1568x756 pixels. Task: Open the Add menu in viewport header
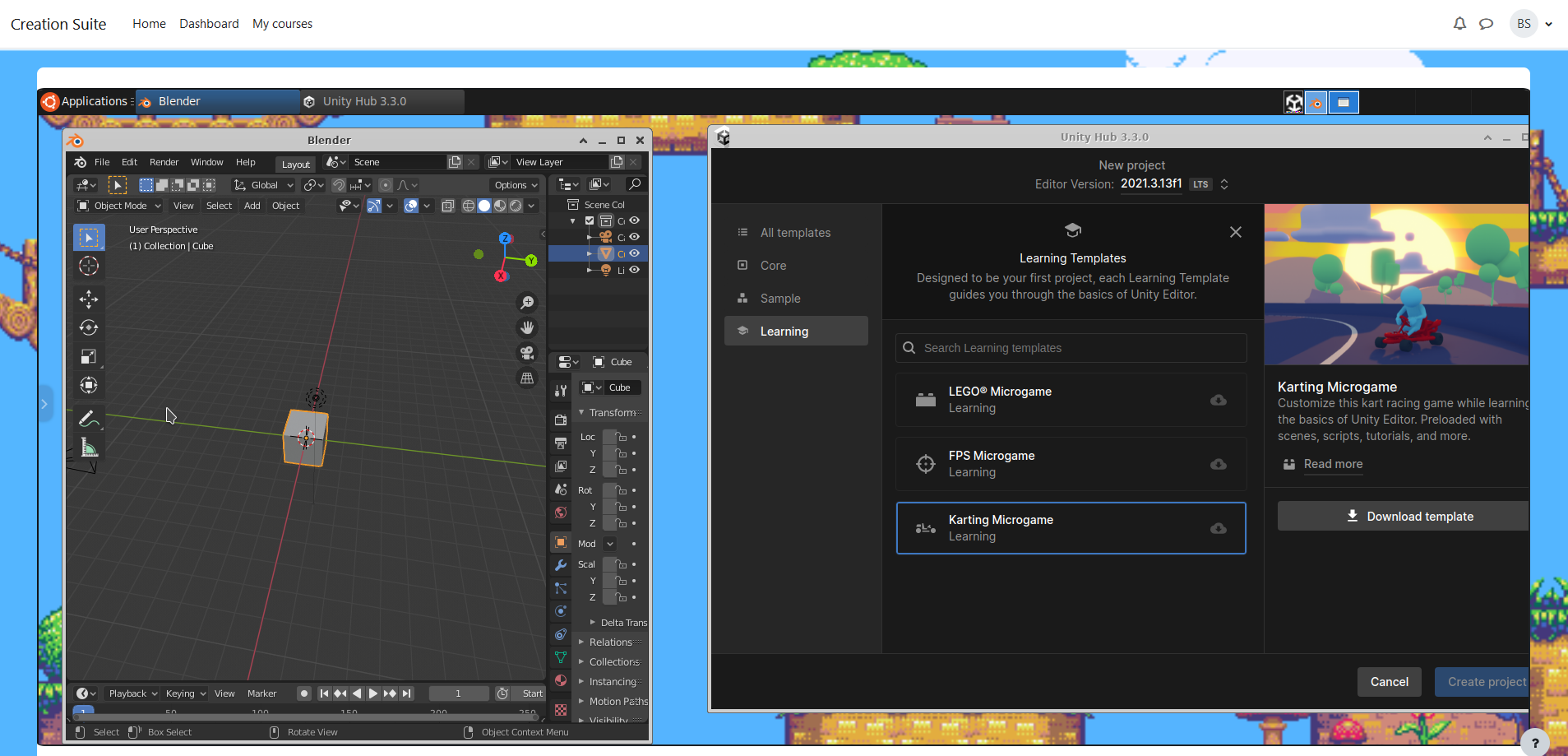[x=252, y=206]
